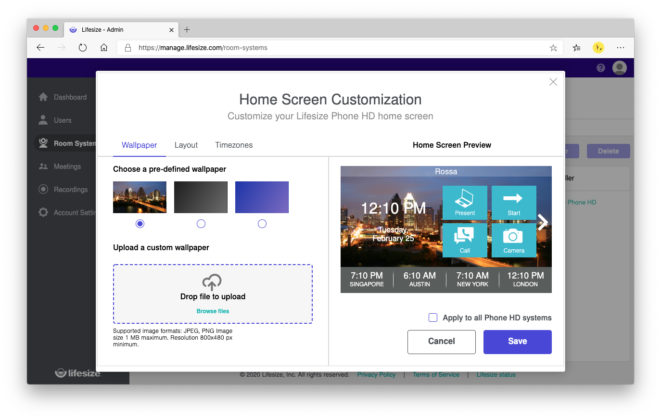
Task: Select the blue gradient wallpaper radio button
Action: pos(262,223)
